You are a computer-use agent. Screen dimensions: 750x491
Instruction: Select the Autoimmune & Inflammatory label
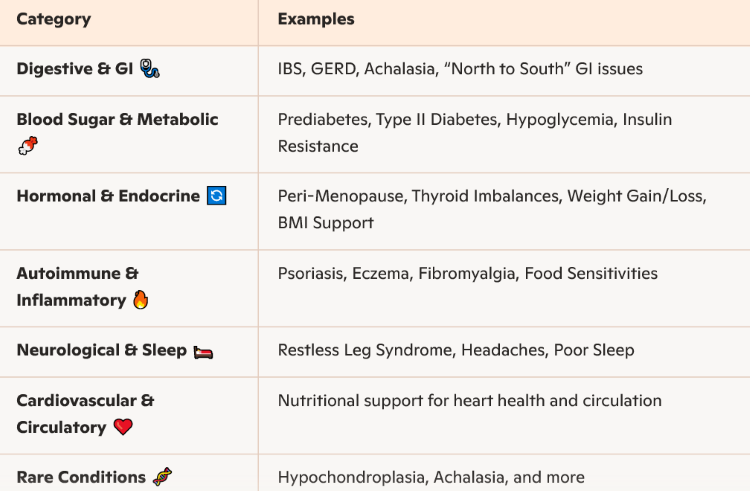click(77, 287)
